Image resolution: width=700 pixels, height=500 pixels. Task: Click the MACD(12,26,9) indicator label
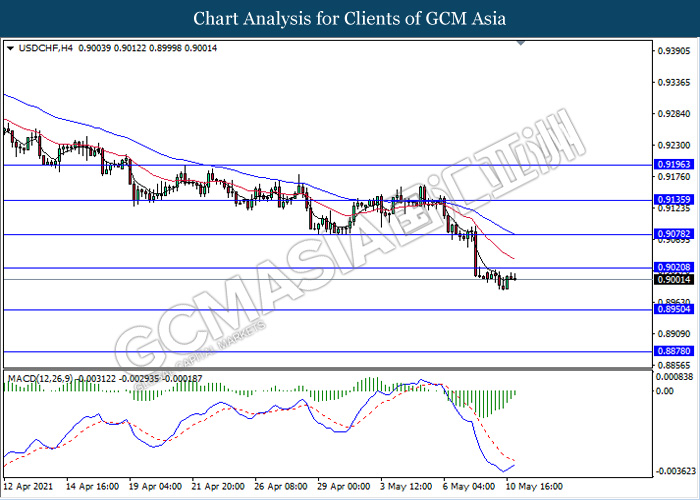(41, 379)
